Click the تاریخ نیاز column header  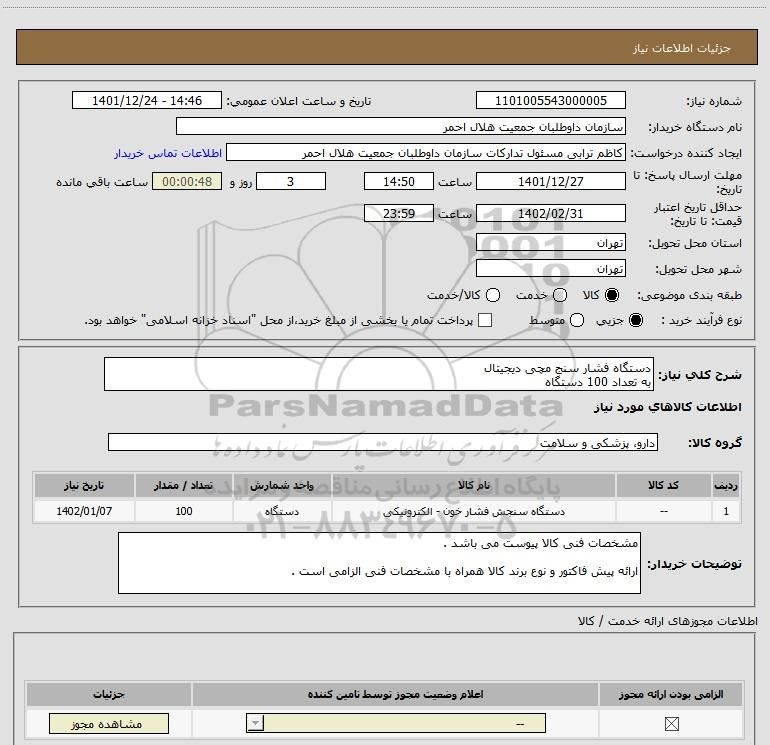pyautogui.click(x=84, y=485)
